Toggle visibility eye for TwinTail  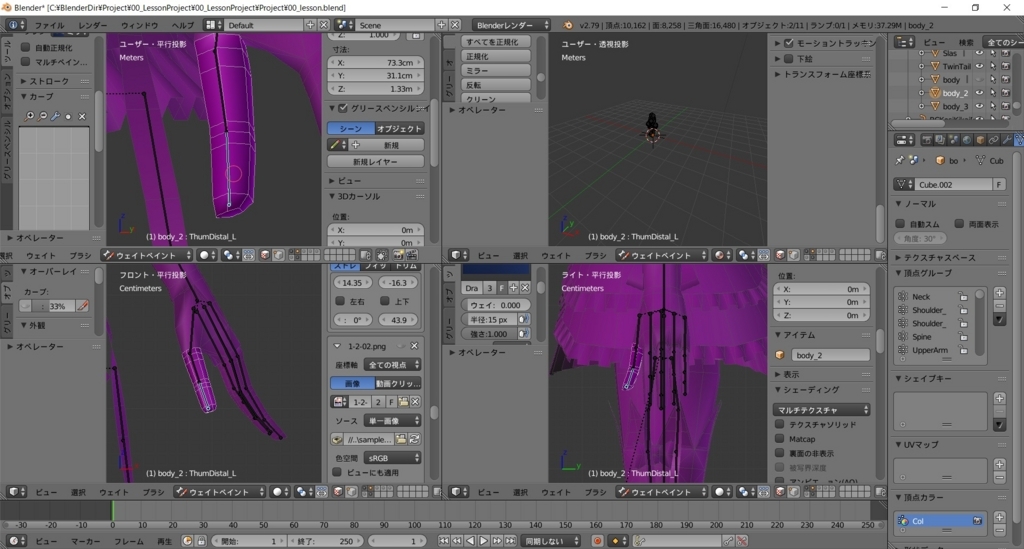coord(979,66)
